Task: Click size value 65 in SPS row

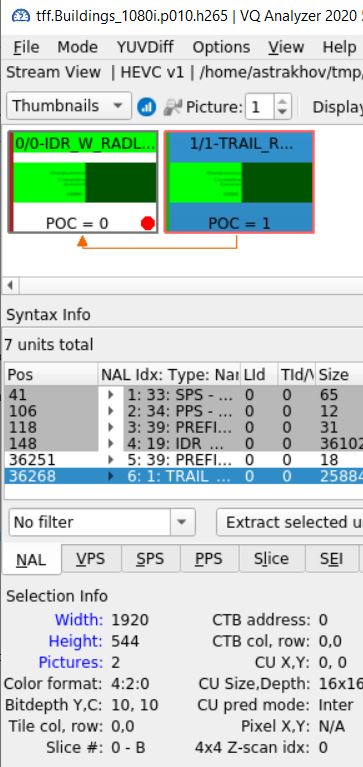Action: click(x=329, y=395)
